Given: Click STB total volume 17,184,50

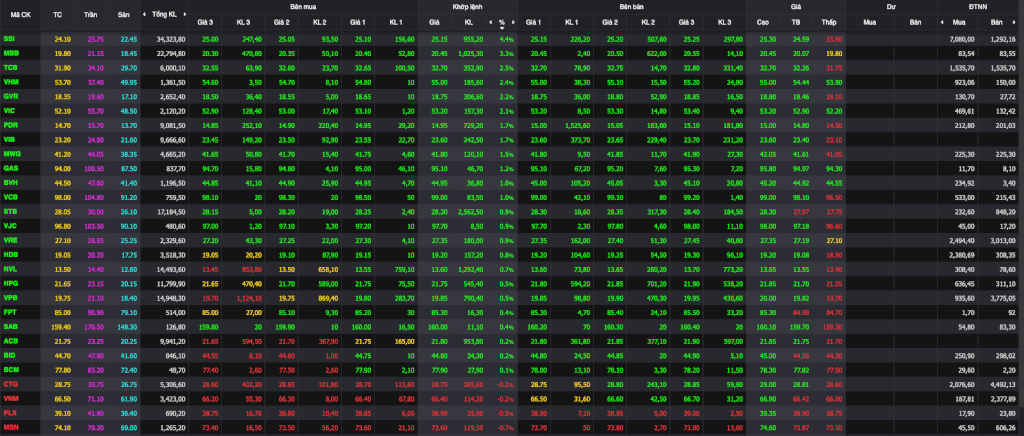Looking at the screenshot, I should tap(171, 211).
